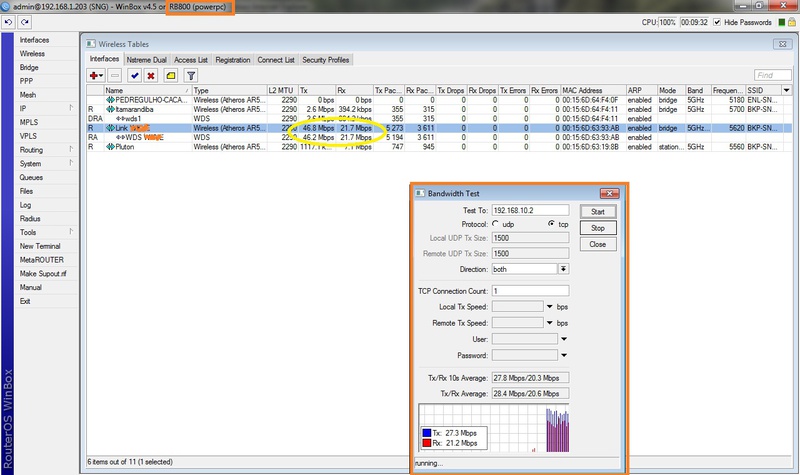The image size is (800, 475).
Task: Click the yellow Comment note icon
Action: [x=170, y=75]
